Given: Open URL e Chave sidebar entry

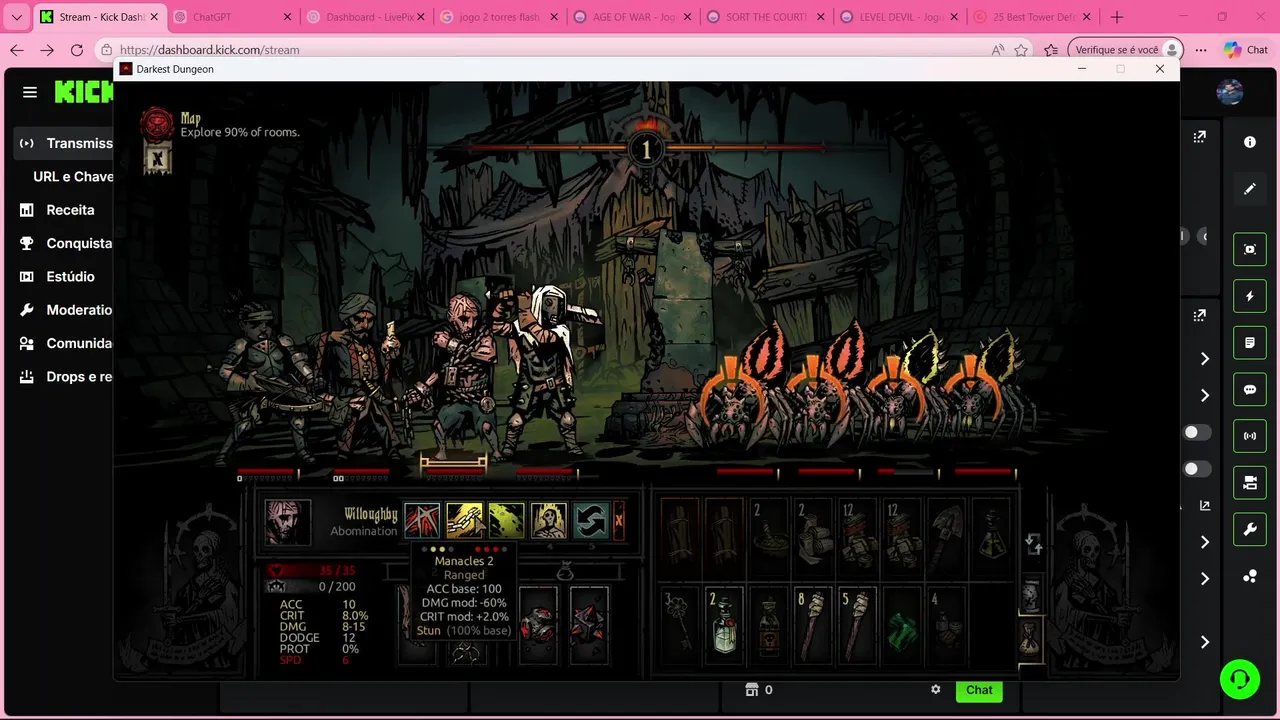Looking at the screenshot, I should [x=73, y=177].
